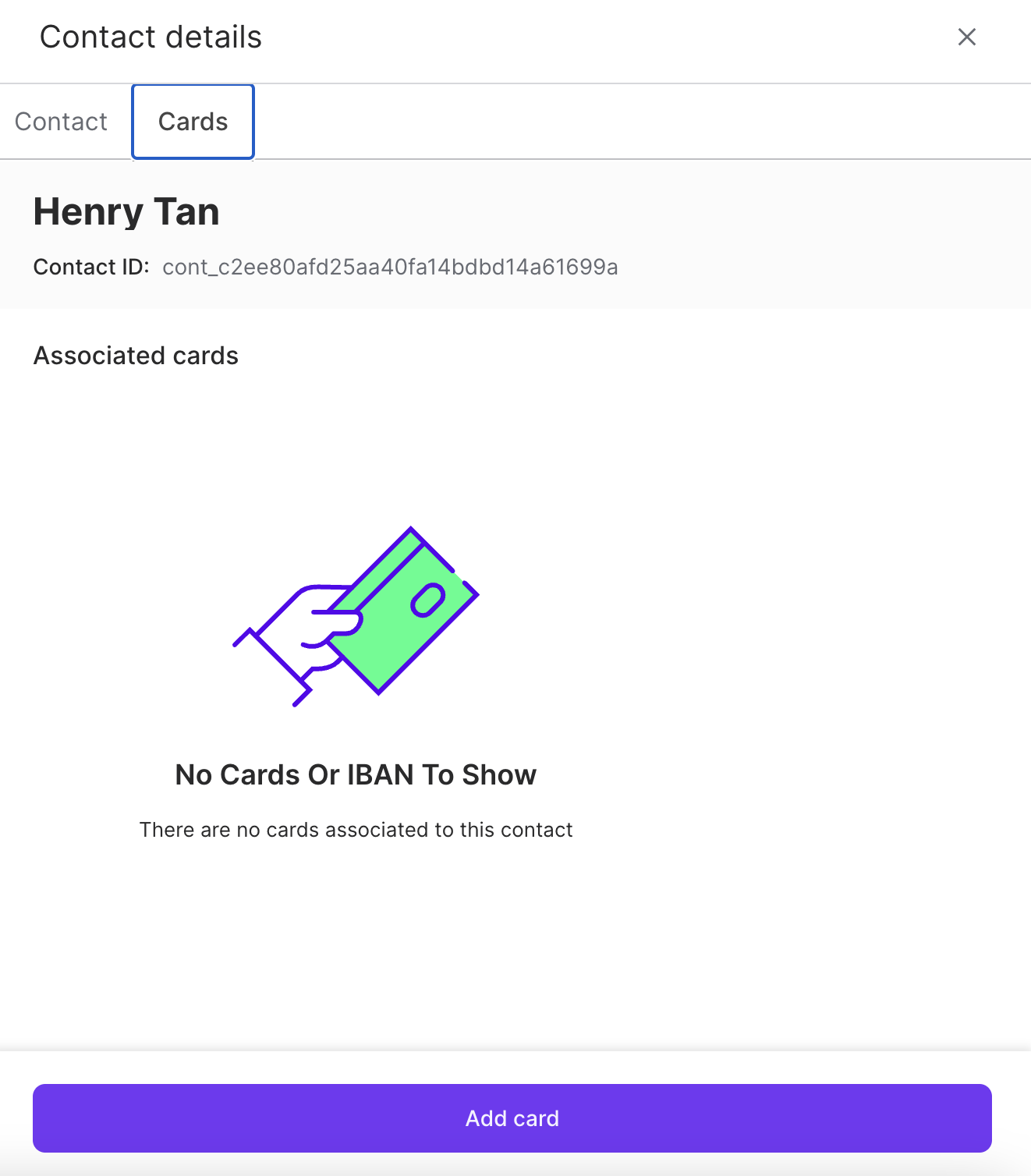Screen dimensions: 1031x1176
Task: Click the word Tan in the contact name
Action: coord(187,211)
